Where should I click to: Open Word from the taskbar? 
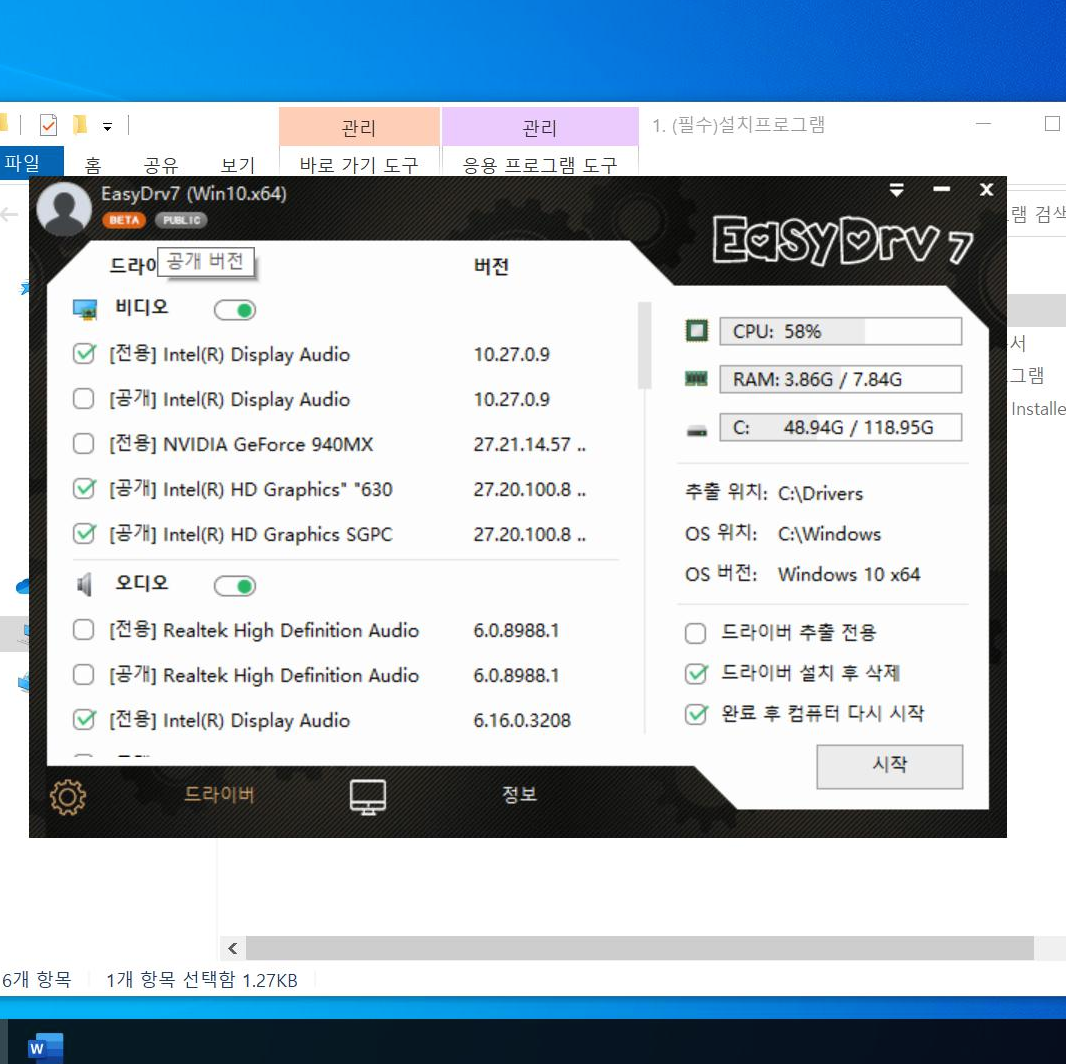(x=46, y=1048)
